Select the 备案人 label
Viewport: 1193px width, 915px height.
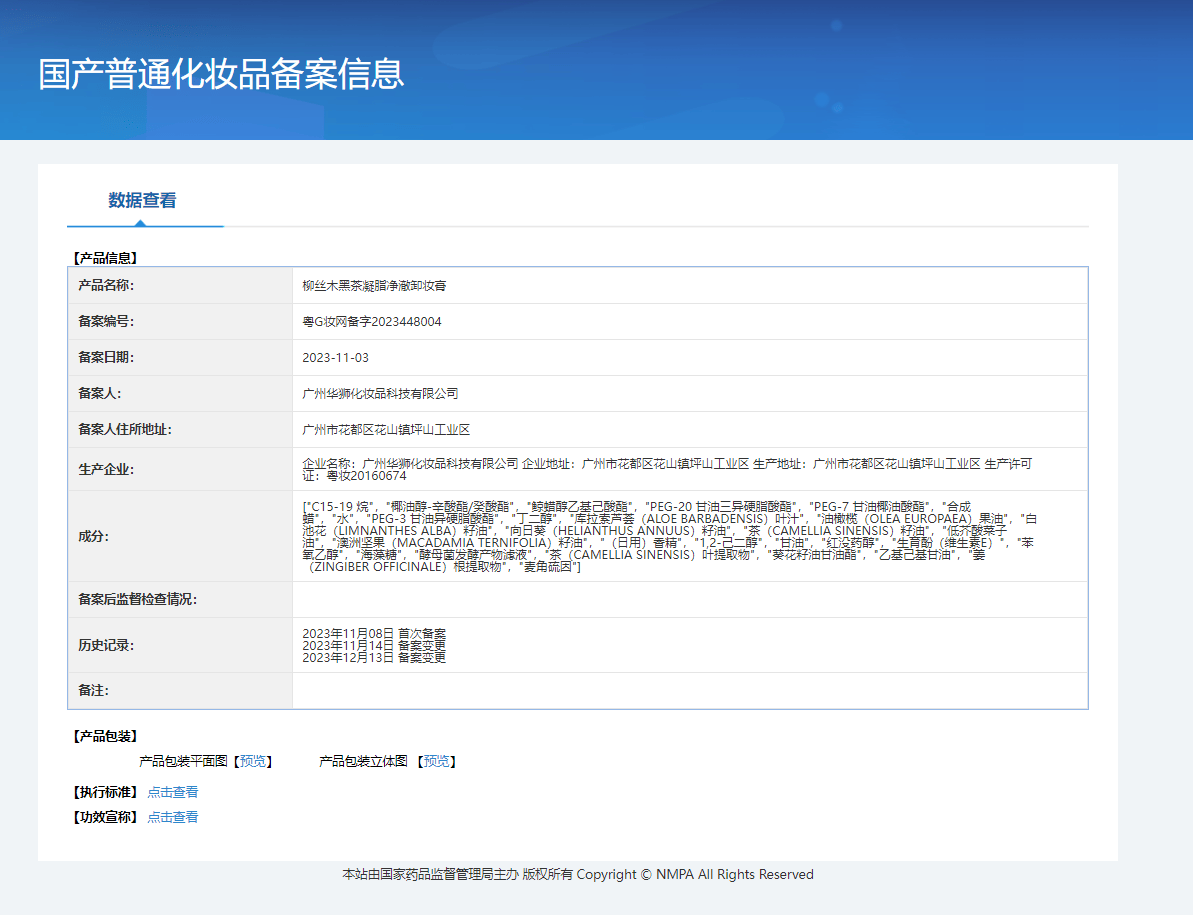click(100, 393)
